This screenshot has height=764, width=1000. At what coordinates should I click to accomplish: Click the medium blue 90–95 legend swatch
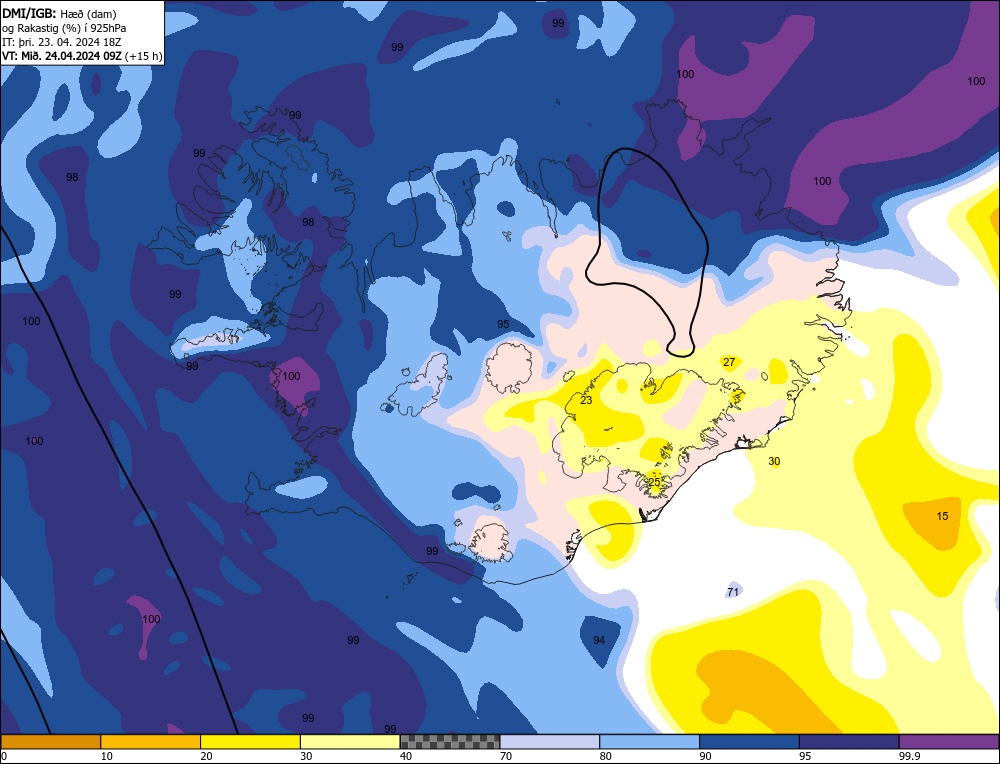pos(749,741)
